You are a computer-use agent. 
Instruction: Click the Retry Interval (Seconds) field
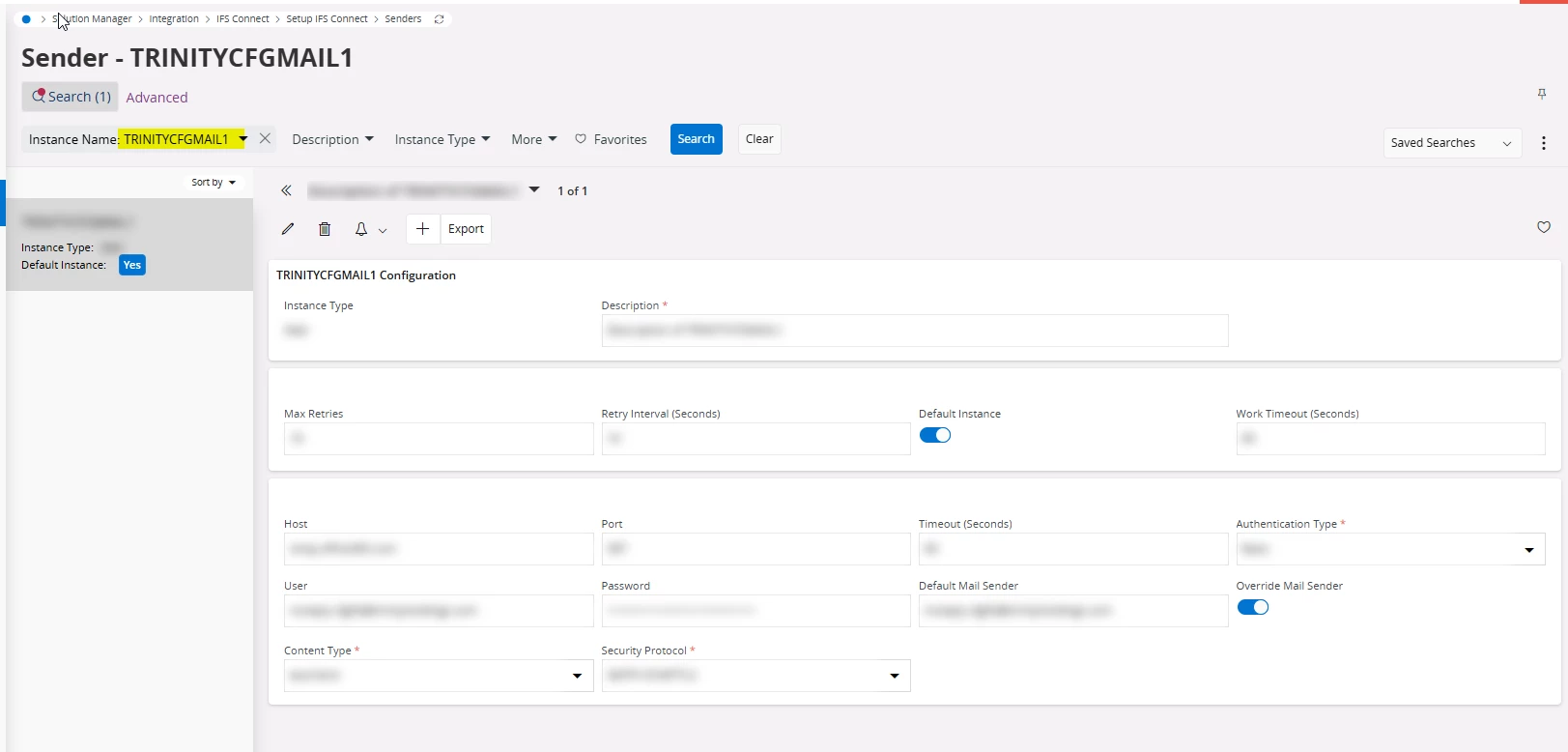755,439
